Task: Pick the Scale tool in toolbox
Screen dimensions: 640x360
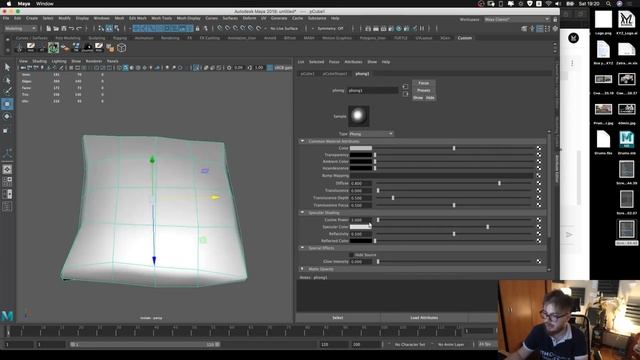Action: pos(6,130)
